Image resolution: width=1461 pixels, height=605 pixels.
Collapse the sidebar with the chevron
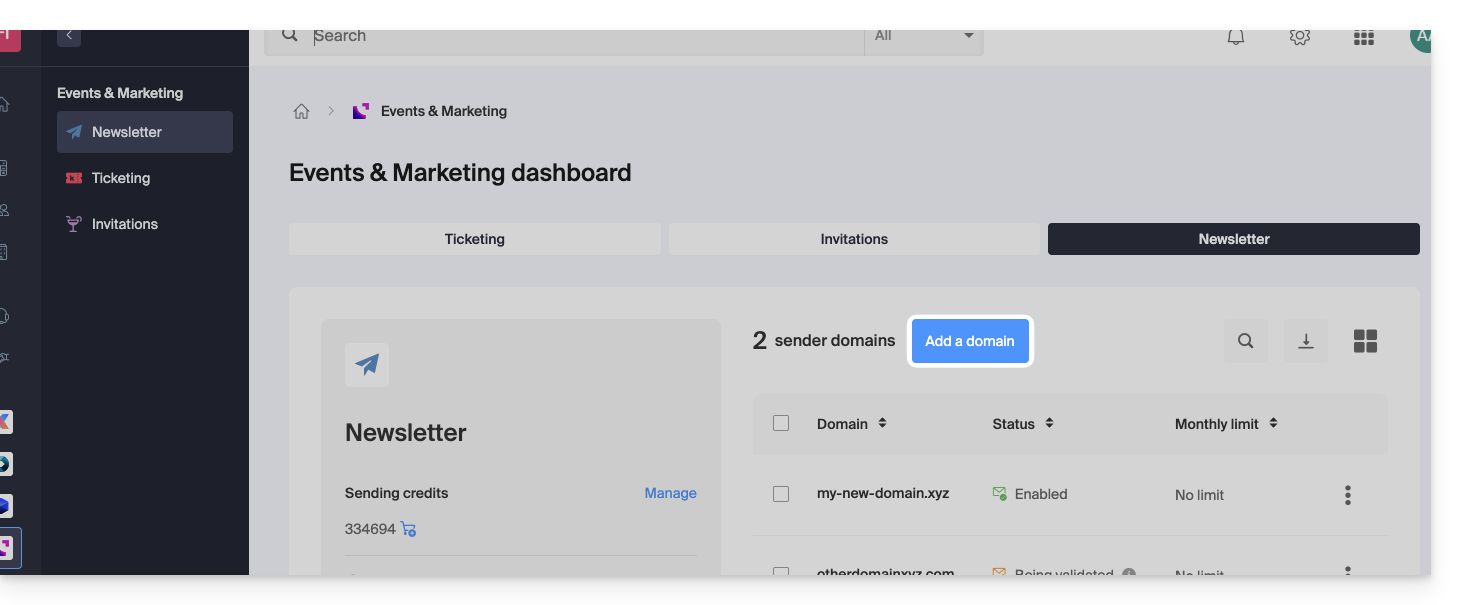pyautogui.click(x=69, y=35)
